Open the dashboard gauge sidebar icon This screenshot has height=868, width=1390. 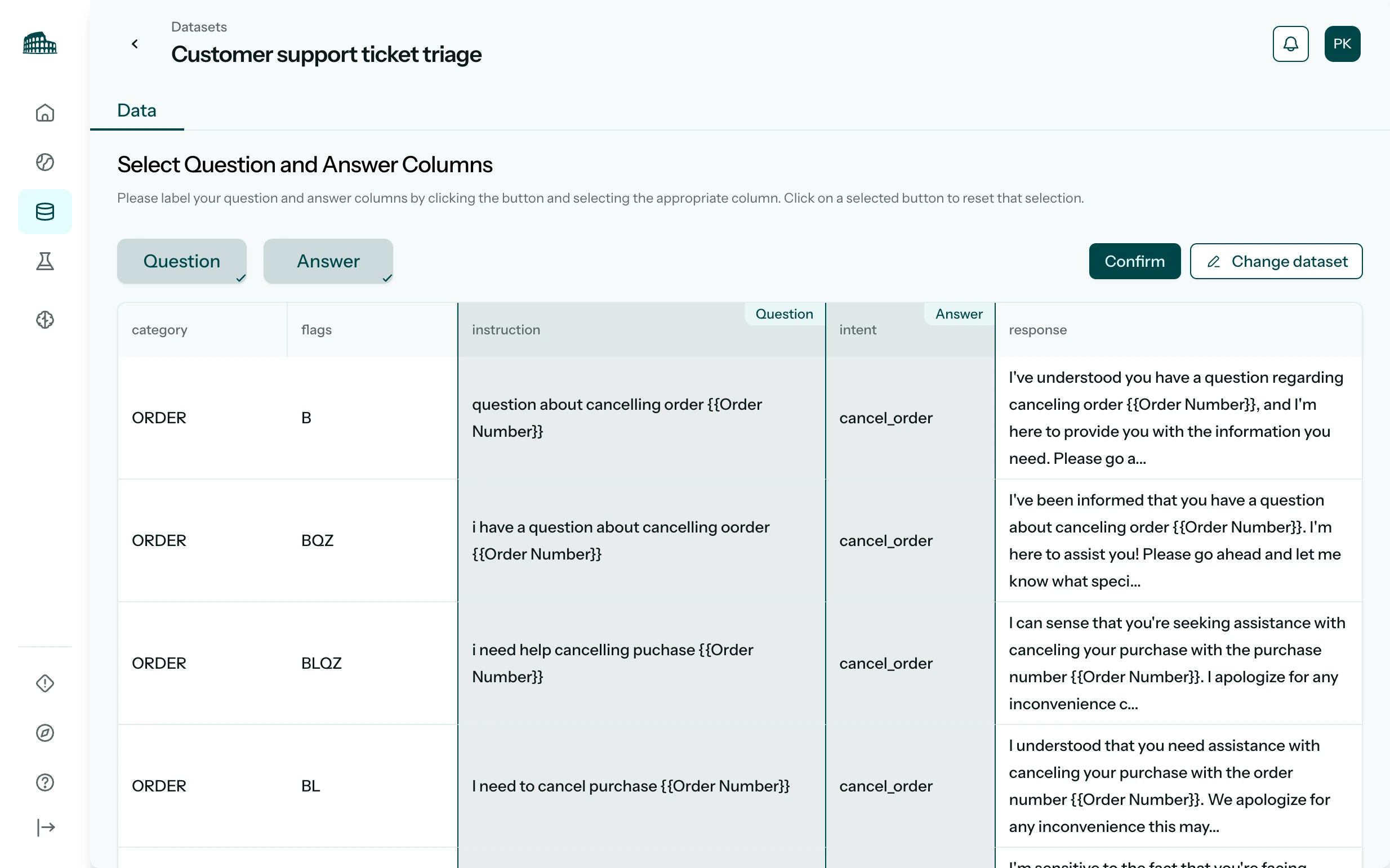tap(45, 162)
